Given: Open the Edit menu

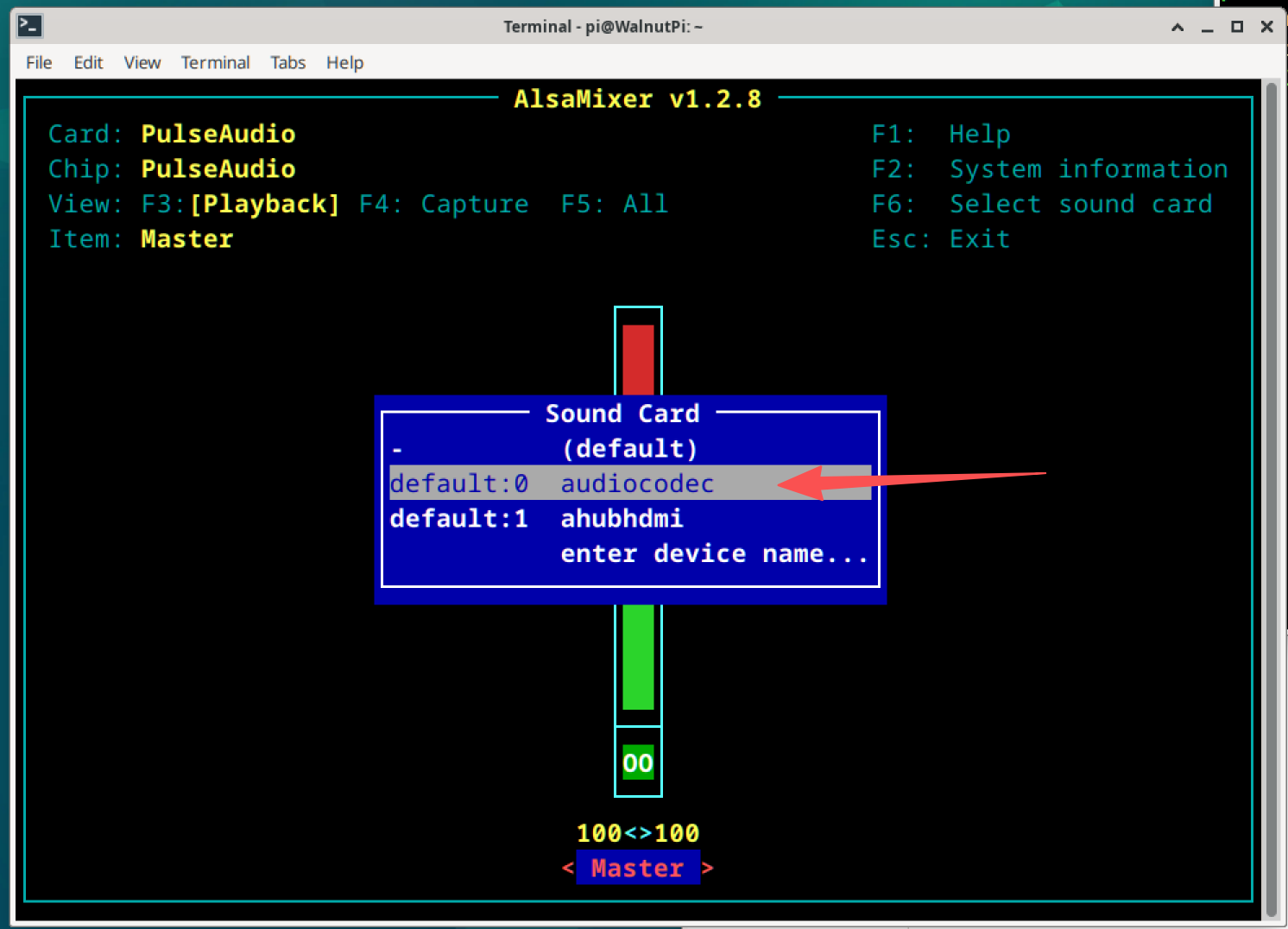Looking at the screenshot, I should click(x=88, y=62).
